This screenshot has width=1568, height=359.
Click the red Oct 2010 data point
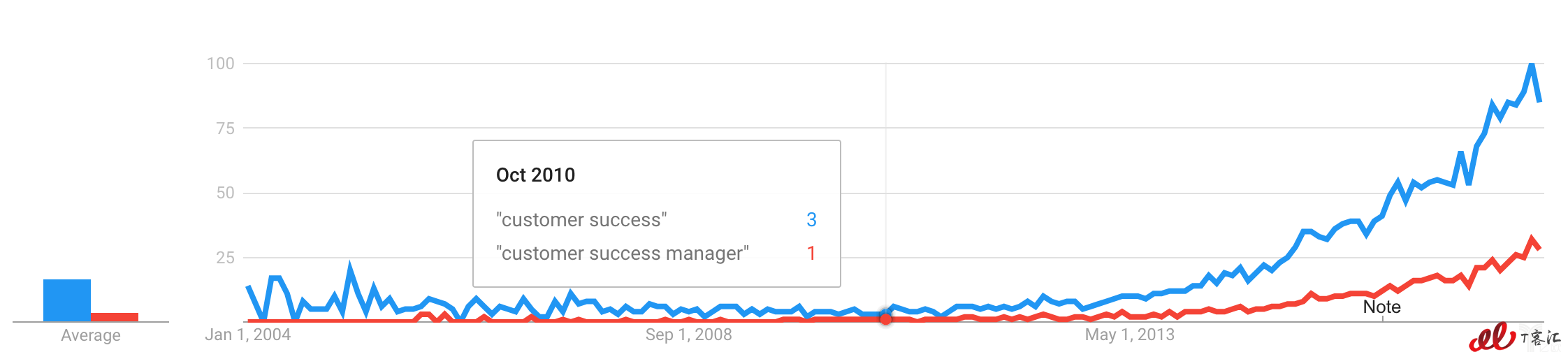click(x=885, y=318)
